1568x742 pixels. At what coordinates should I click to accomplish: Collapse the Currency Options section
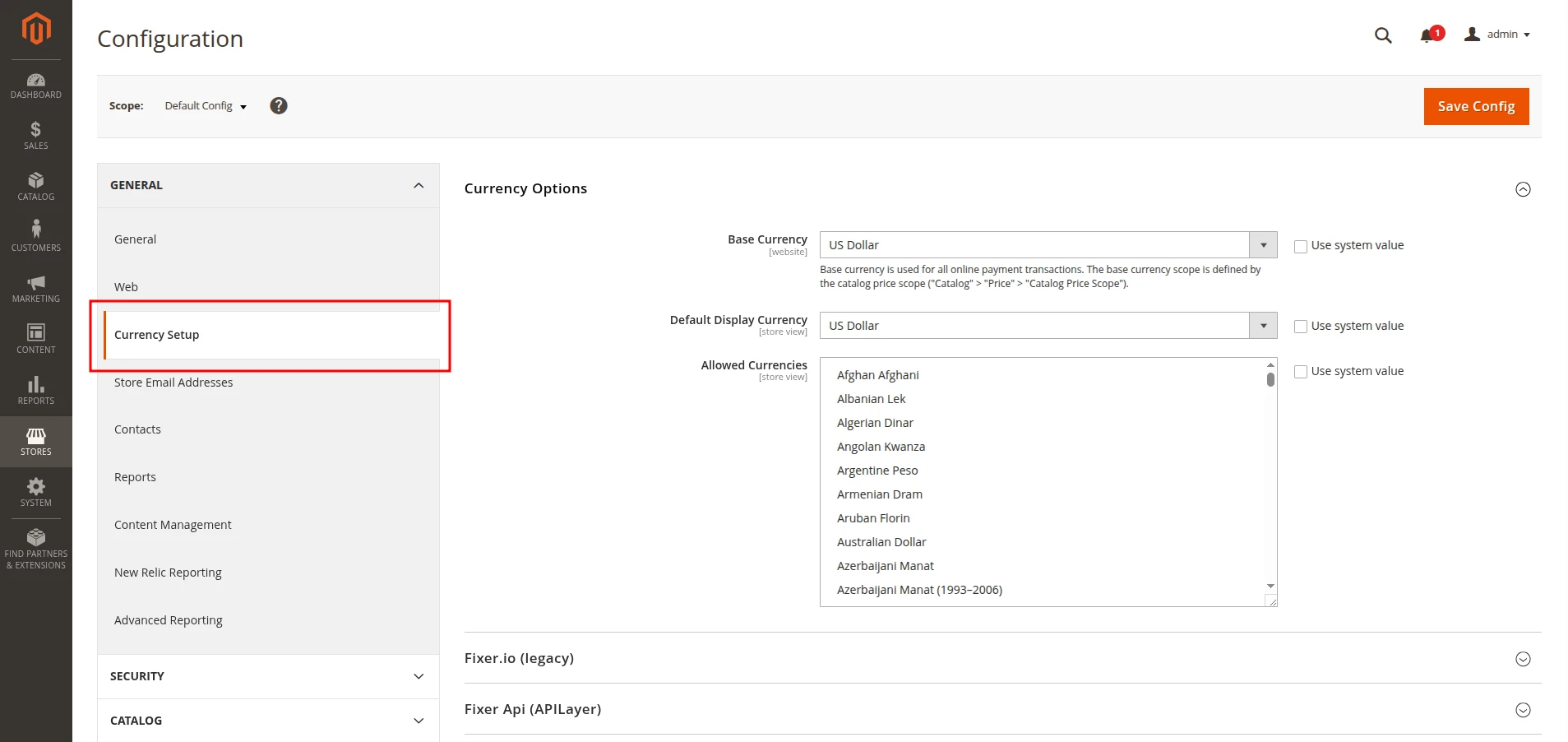pyautogui.click(x=1523, y=189)
